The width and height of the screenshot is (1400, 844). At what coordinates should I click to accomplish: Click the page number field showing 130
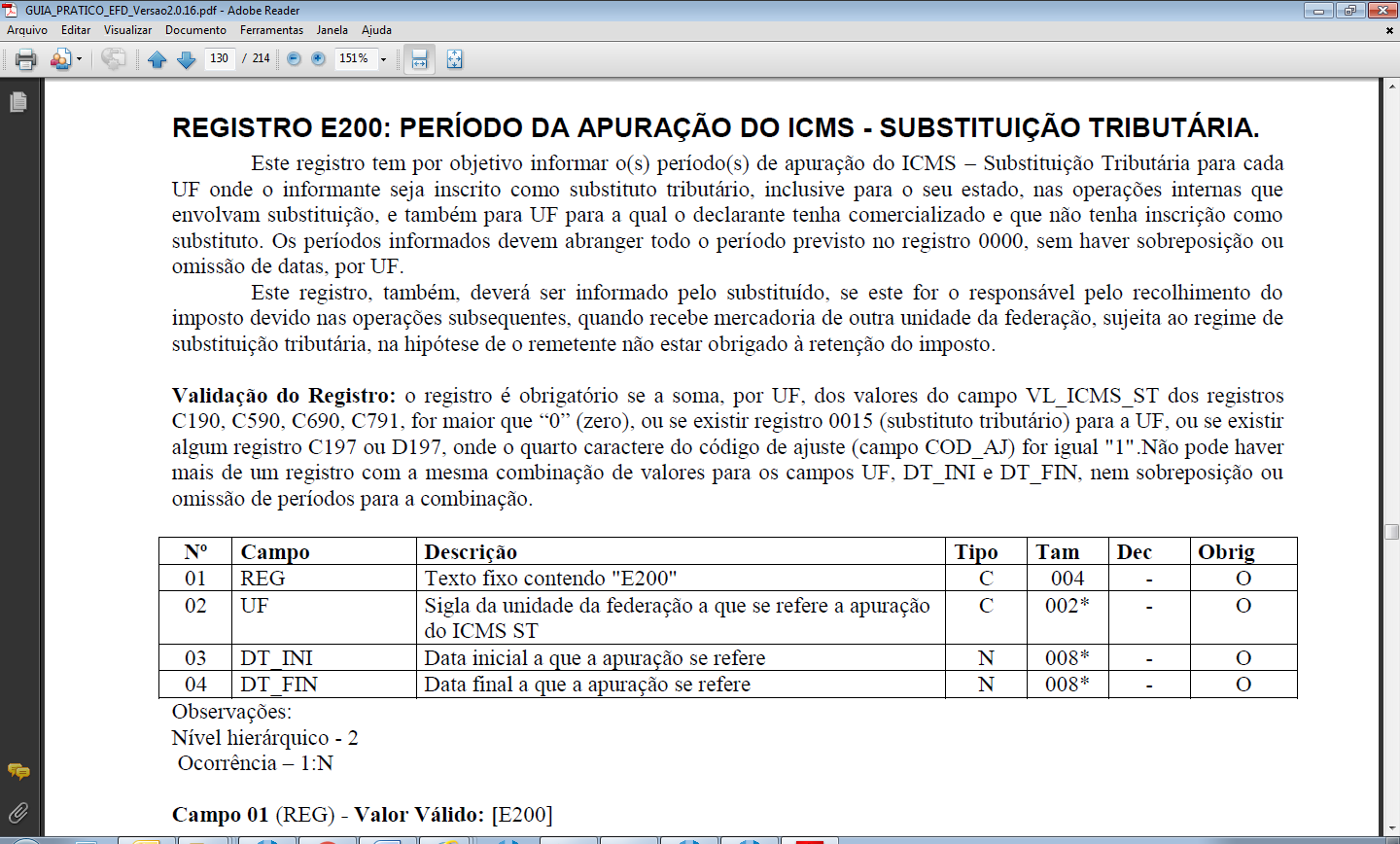[220, 58]
